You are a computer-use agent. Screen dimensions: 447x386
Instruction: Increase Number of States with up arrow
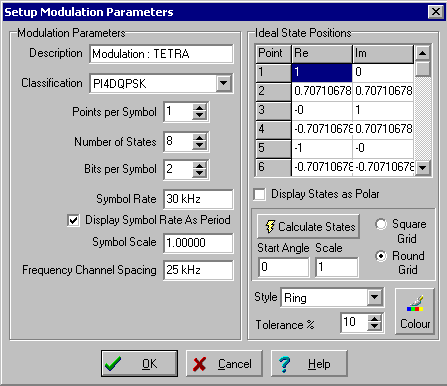coord(199,138)
